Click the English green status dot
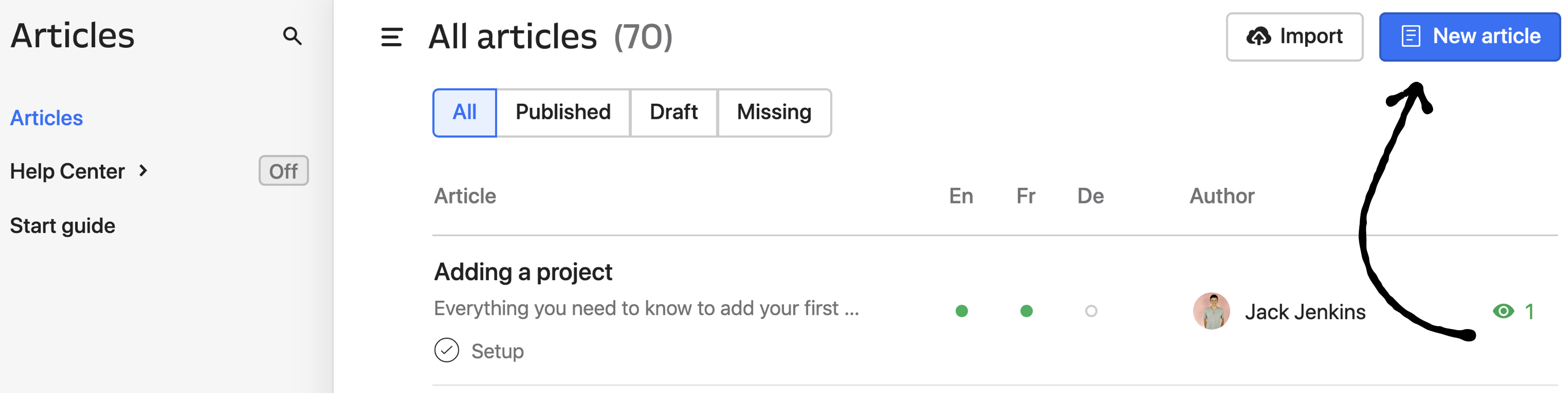Screen dimensions: 1568x393 click(961, 312)
